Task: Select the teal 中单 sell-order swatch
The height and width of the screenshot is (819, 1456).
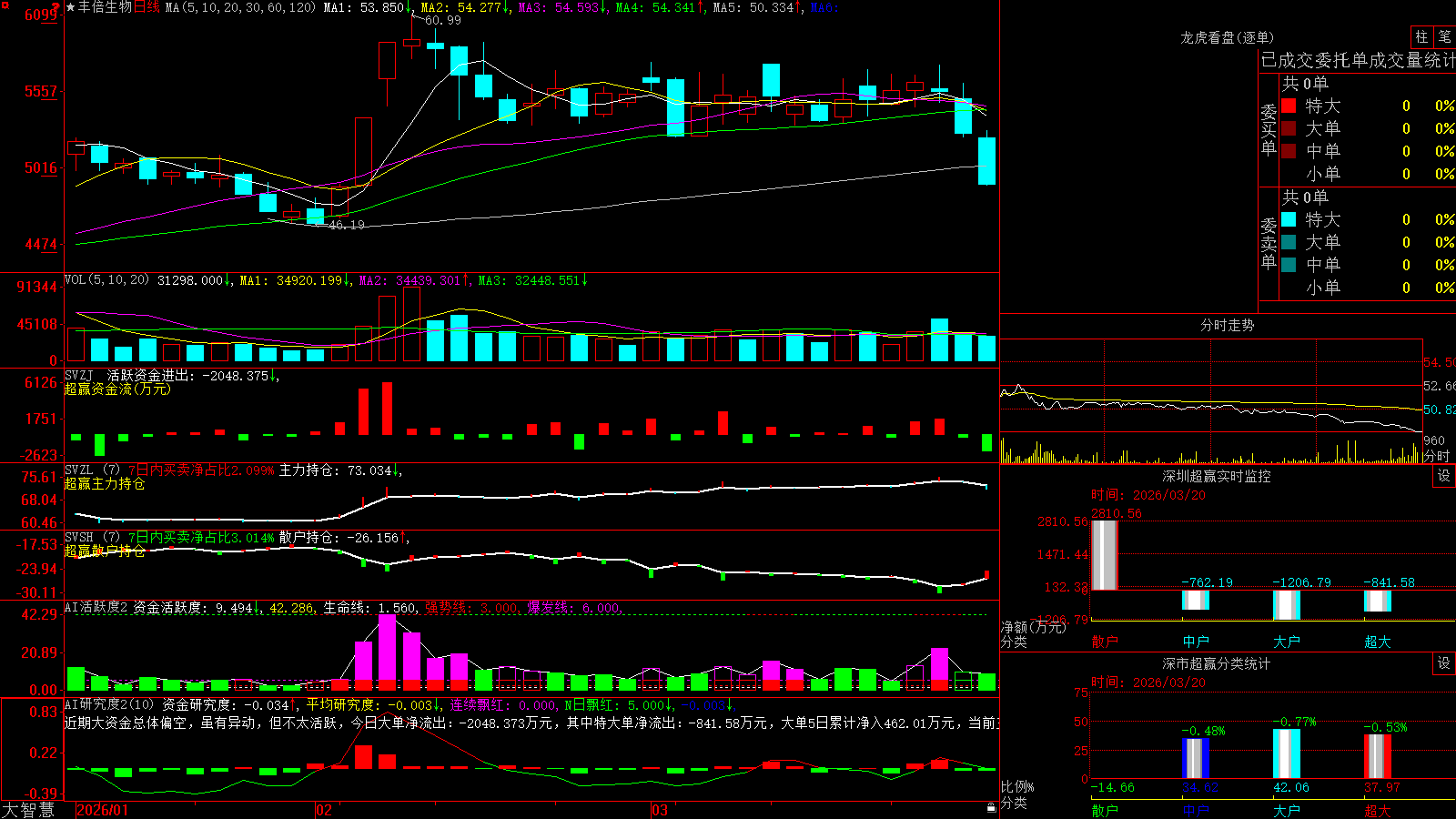Action: 1289,265
